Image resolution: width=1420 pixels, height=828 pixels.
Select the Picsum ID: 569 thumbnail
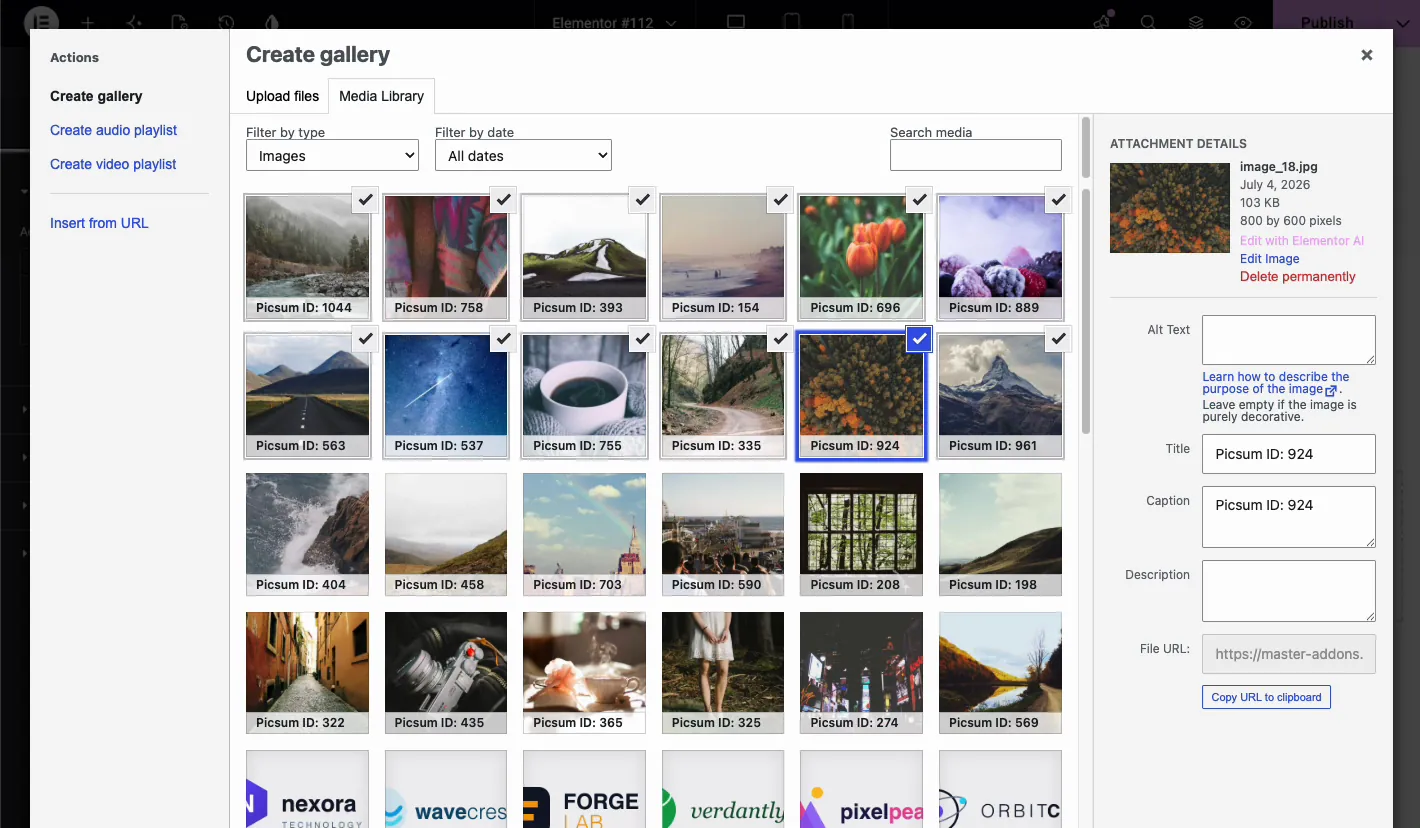[x=1000, y=673]
